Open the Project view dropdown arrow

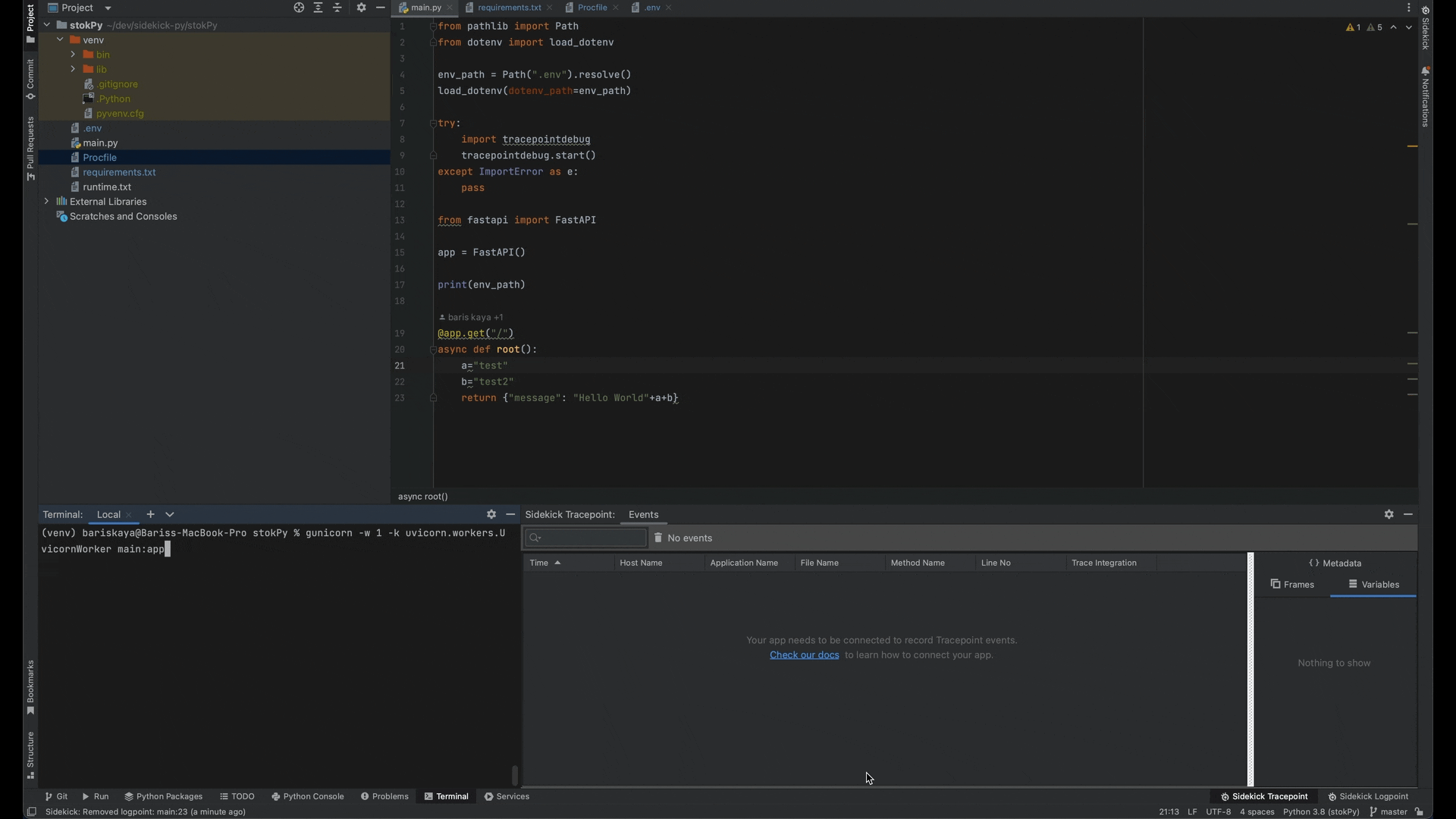click(108, 8)
